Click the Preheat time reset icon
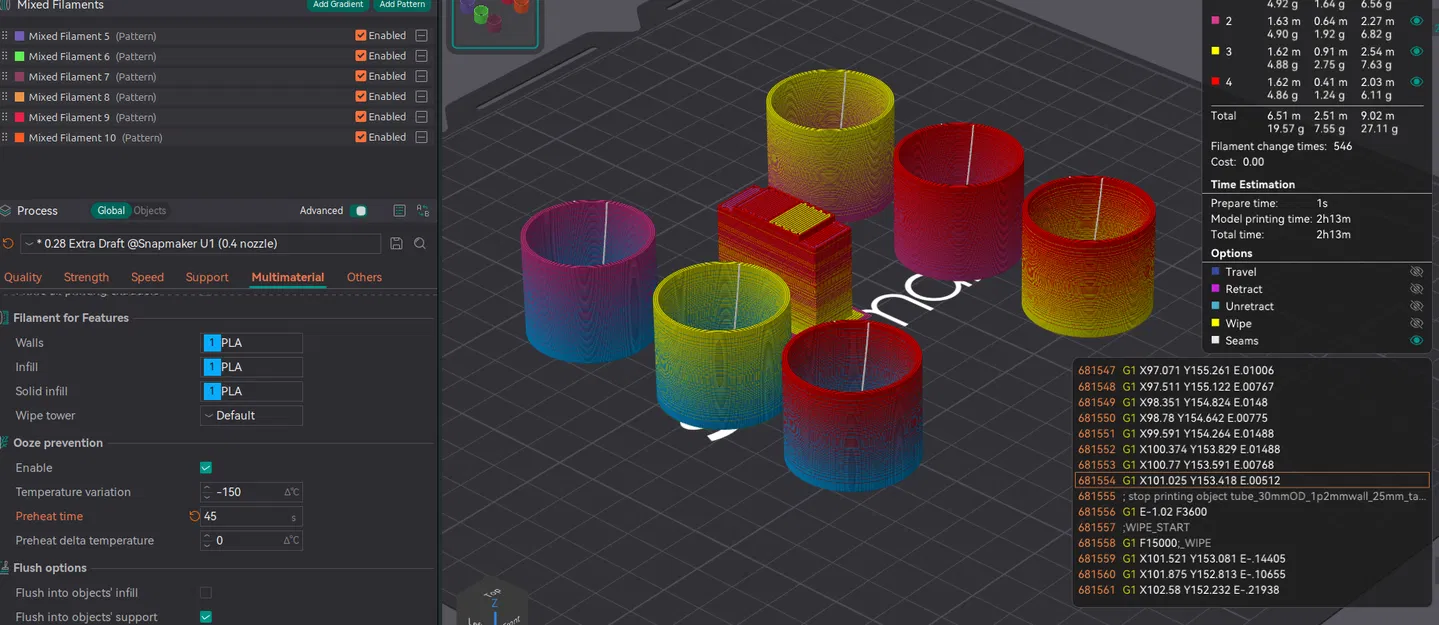This screenshot has width=1439, height=625. click(x=194, y=517)
